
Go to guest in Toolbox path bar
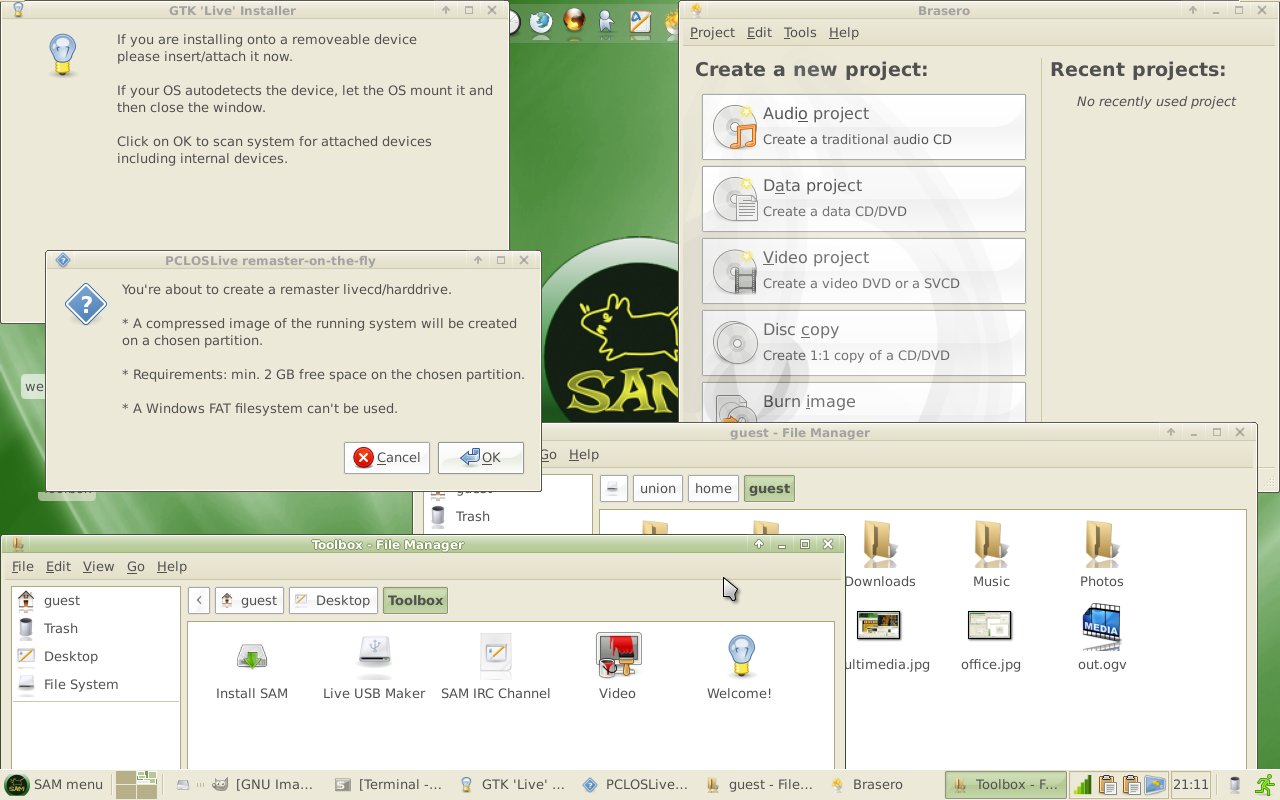coord(249,600)
